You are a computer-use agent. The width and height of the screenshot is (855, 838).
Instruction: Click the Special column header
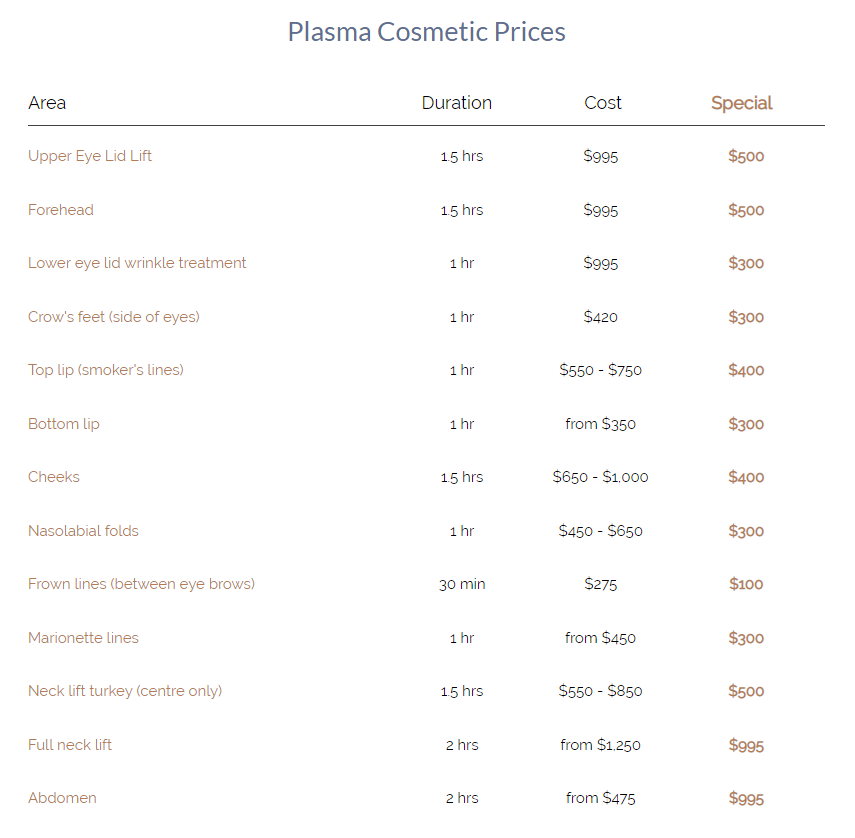742,103
